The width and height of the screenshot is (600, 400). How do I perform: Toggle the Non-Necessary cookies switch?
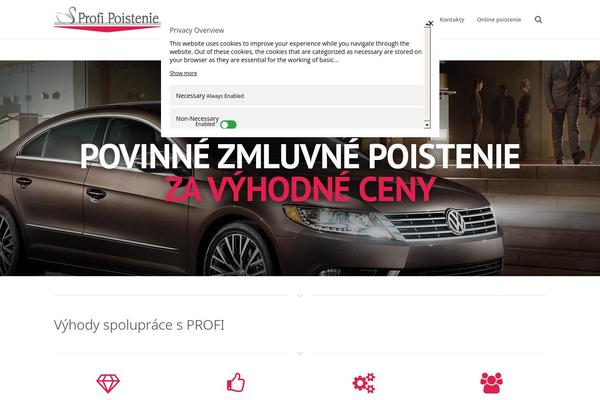pos(228,124)
